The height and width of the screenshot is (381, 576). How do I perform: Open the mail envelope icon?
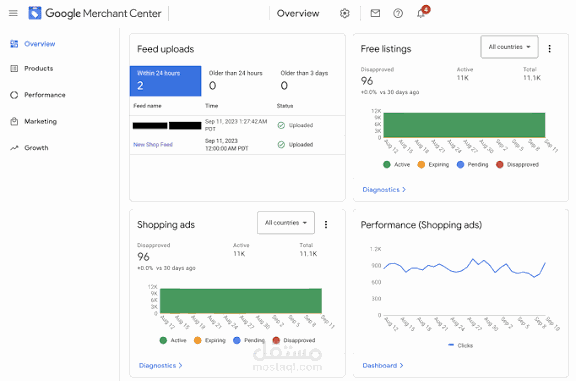point(375,13)
